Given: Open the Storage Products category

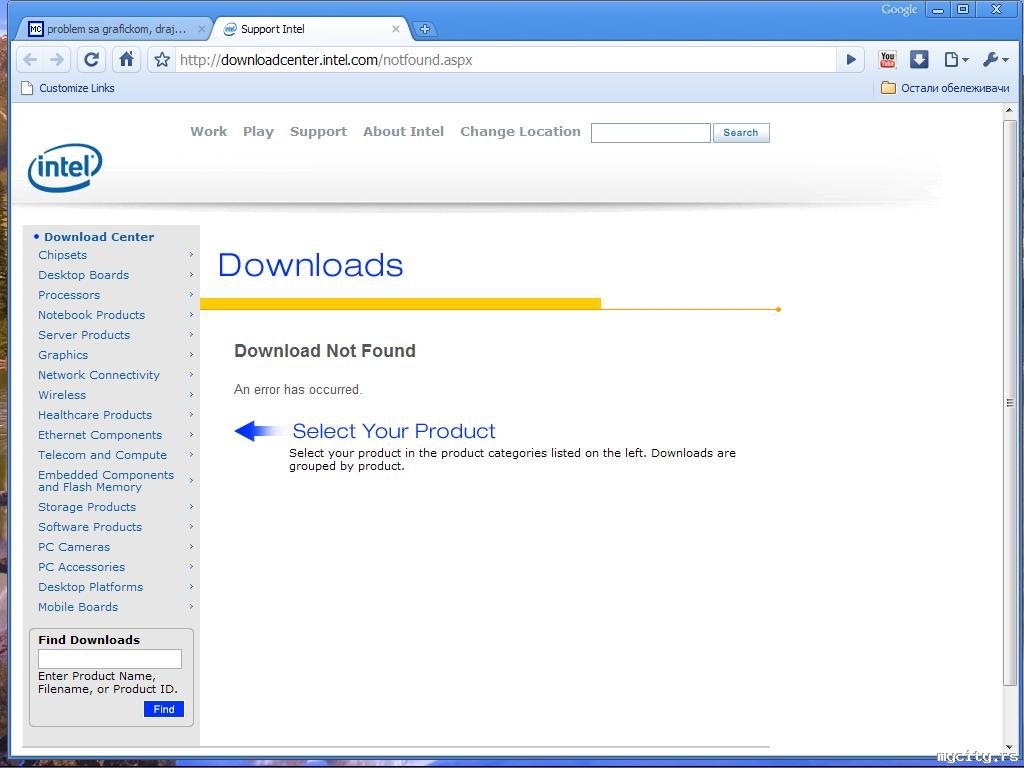Looking at the screenshot, I should pos(87,507).
